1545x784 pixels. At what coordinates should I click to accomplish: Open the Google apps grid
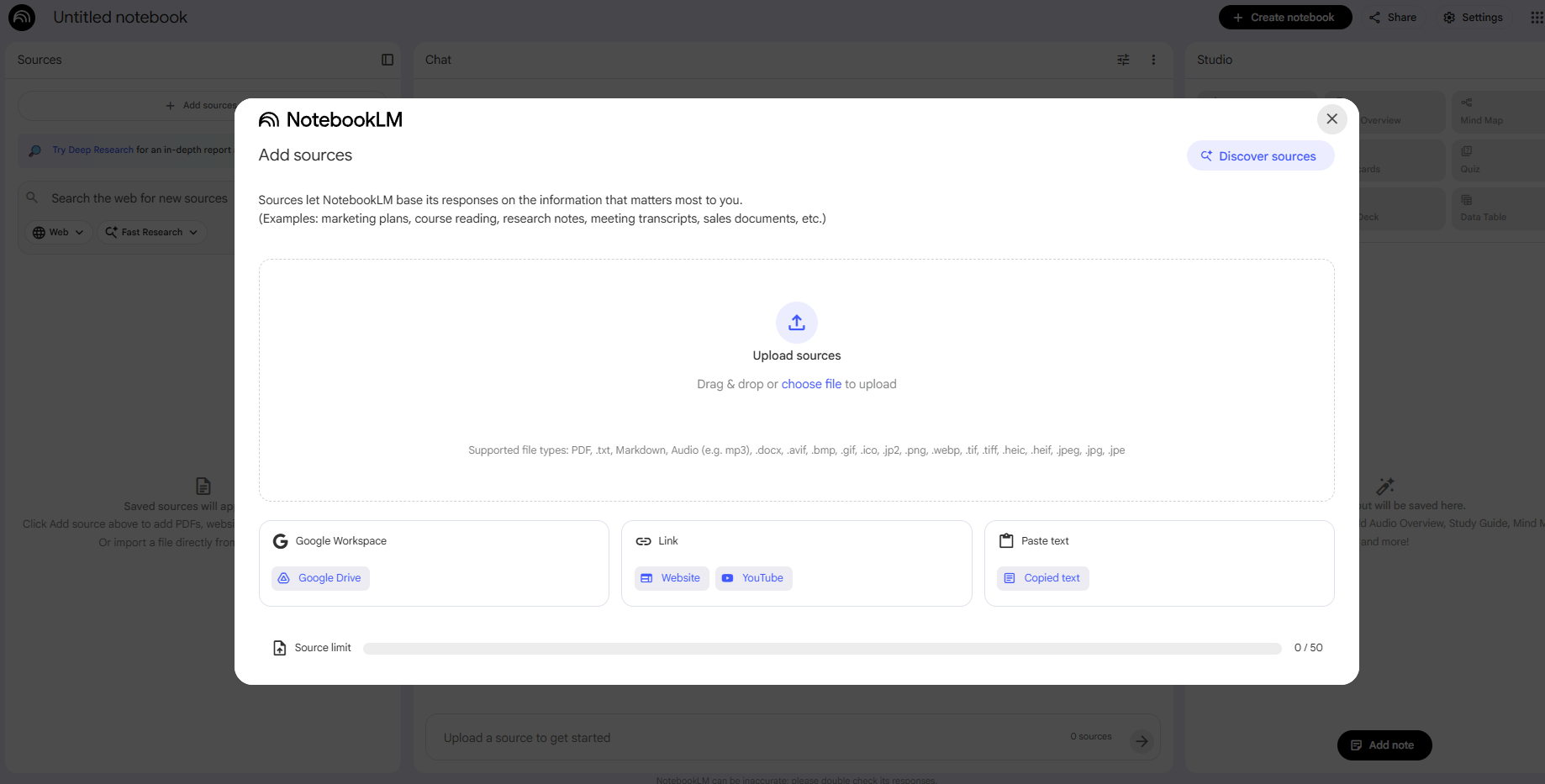[x=1537, y=18]
